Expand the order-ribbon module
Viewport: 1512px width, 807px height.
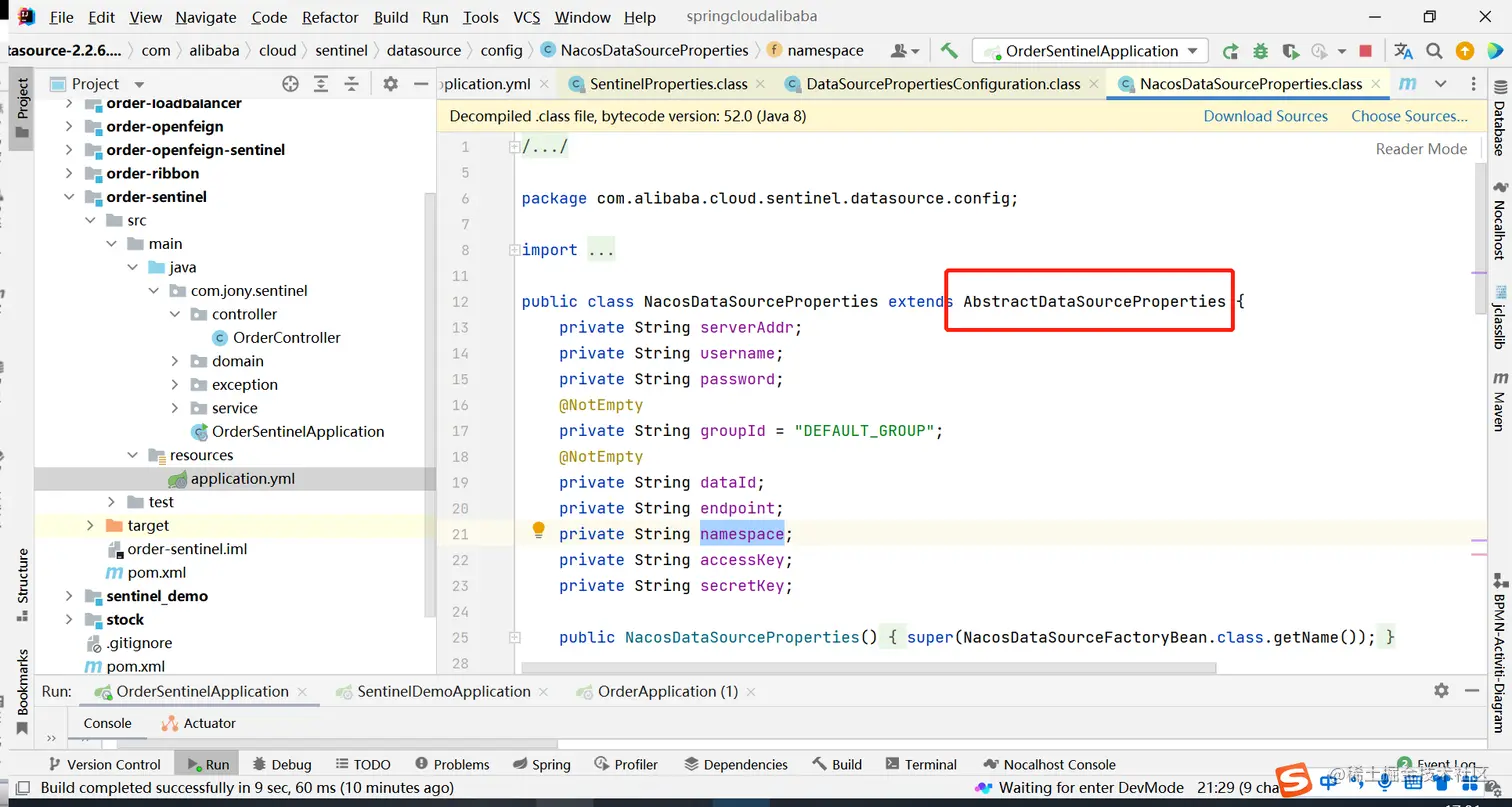click(69, 173)
